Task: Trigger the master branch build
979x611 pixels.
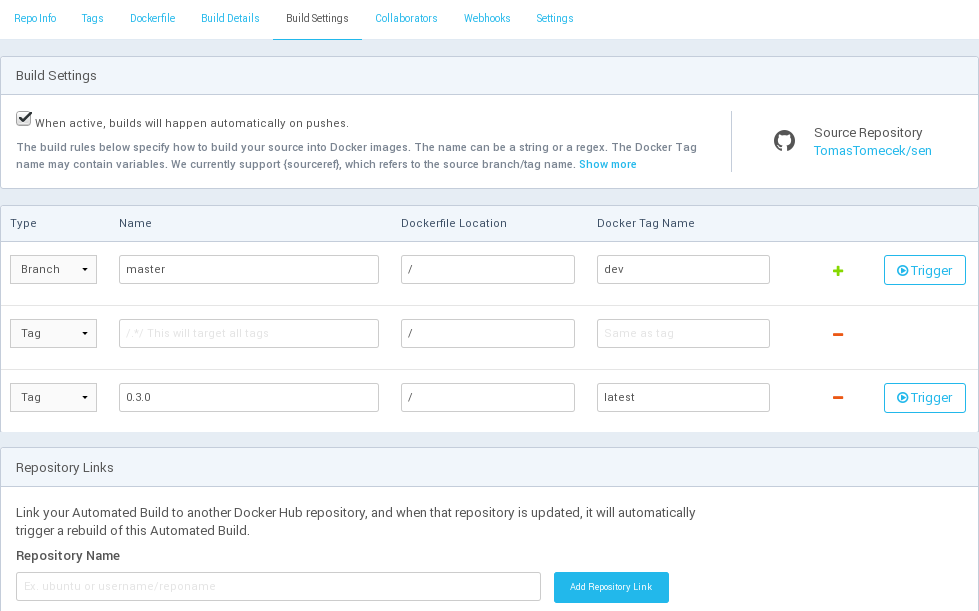Action: 924,270
